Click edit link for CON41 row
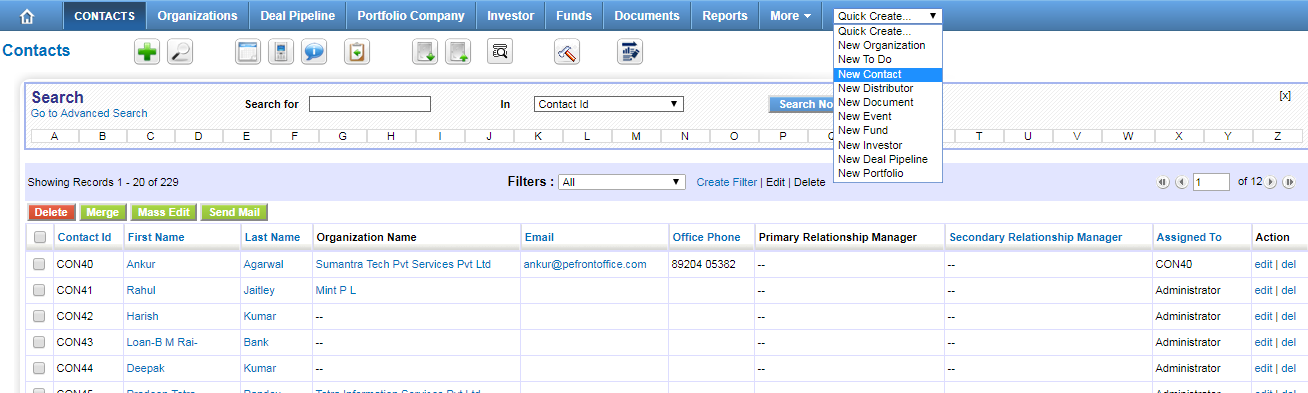 click(x=1263, y=290)
